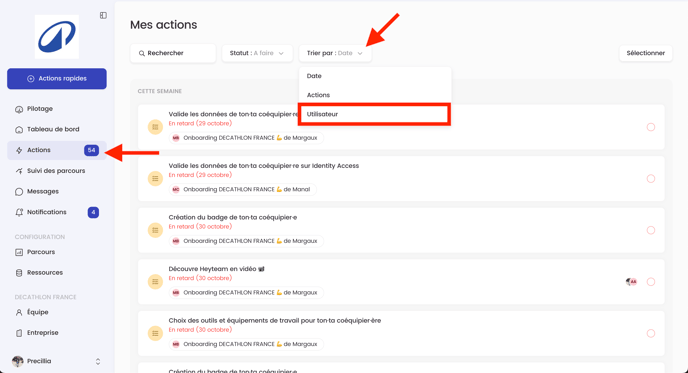Image resolution: width=688 pixels, height=373 pixels.
Task: Click the Sélectionner button
Action: point(645,53)
